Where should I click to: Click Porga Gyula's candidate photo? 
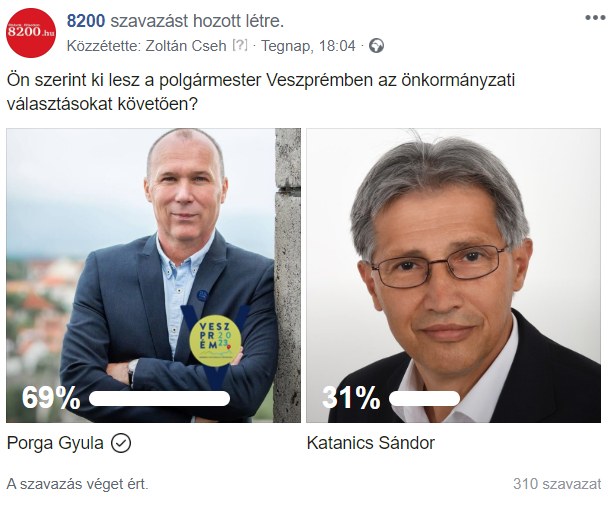tap(140, 250)
